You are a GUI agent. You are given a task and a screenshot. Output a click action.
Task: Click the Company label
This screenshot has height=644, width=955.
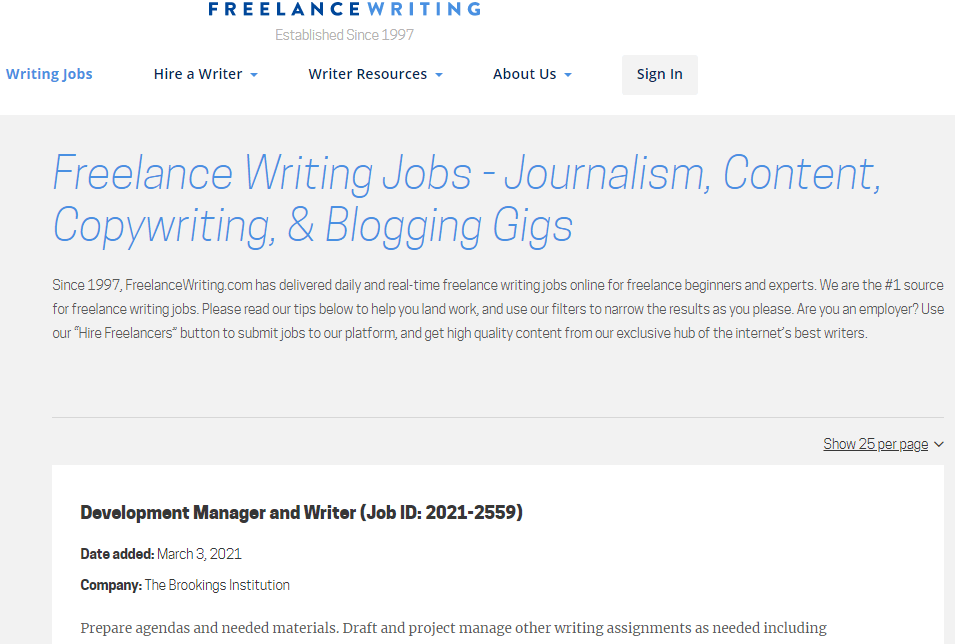pos(111,585)
